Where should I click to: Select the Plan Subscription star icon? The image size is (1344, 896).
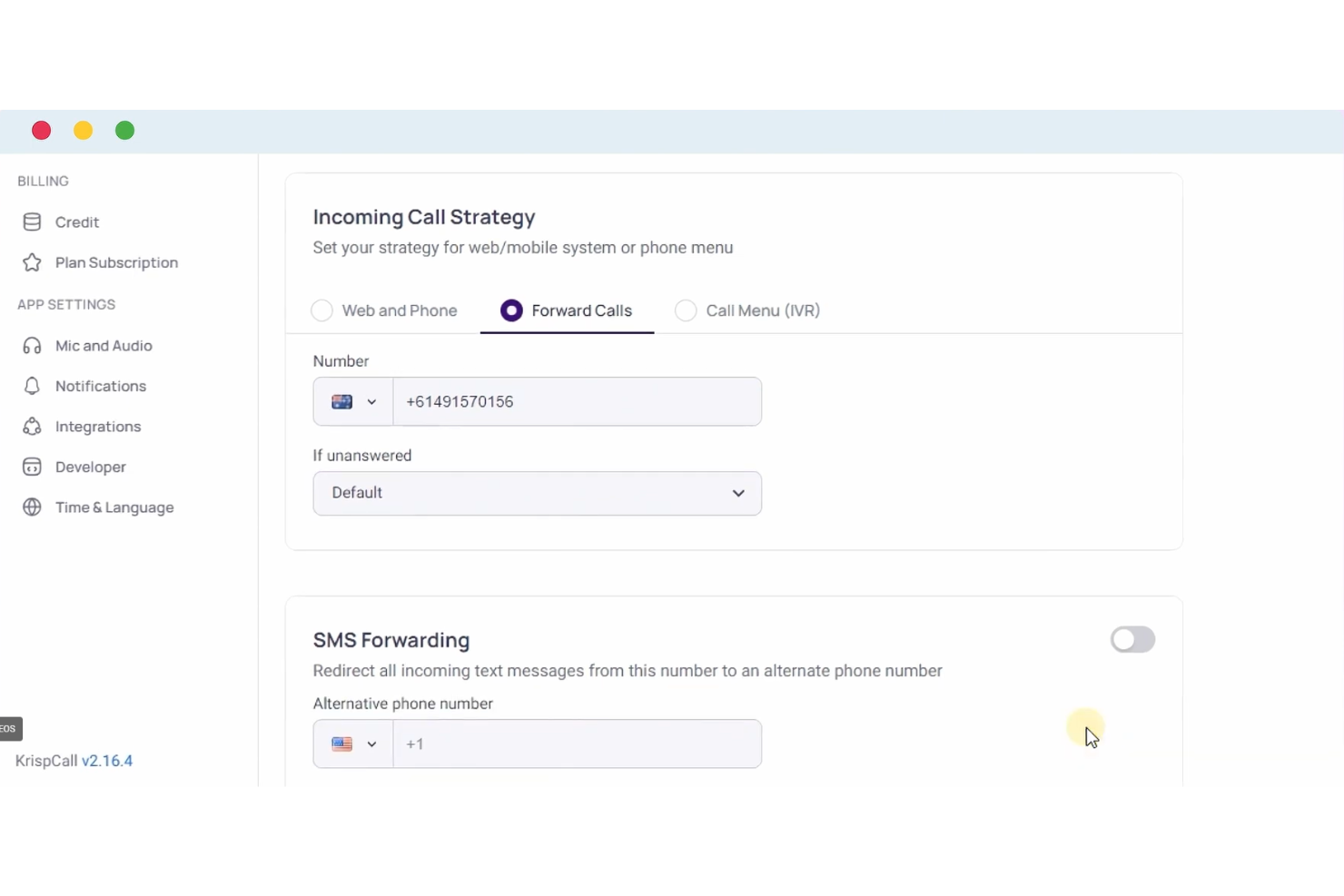(x=32, y=262)
